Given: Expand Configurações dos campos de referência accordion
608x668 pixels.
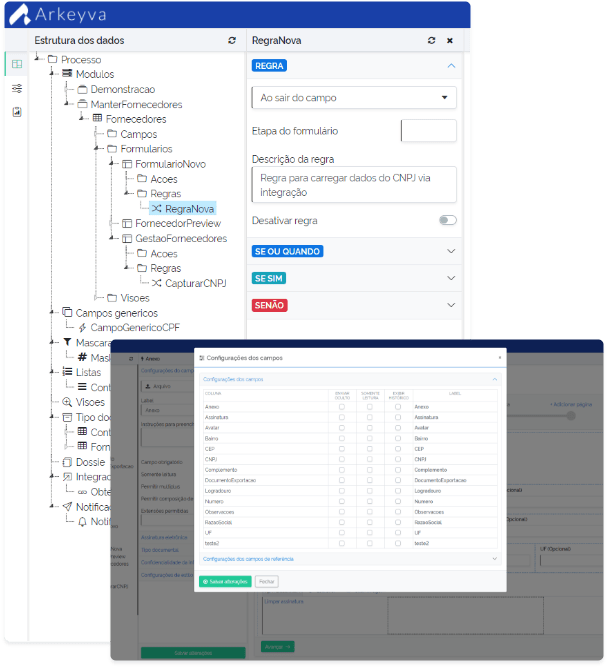Looking at the screenshot, I should tap(350, 559).
